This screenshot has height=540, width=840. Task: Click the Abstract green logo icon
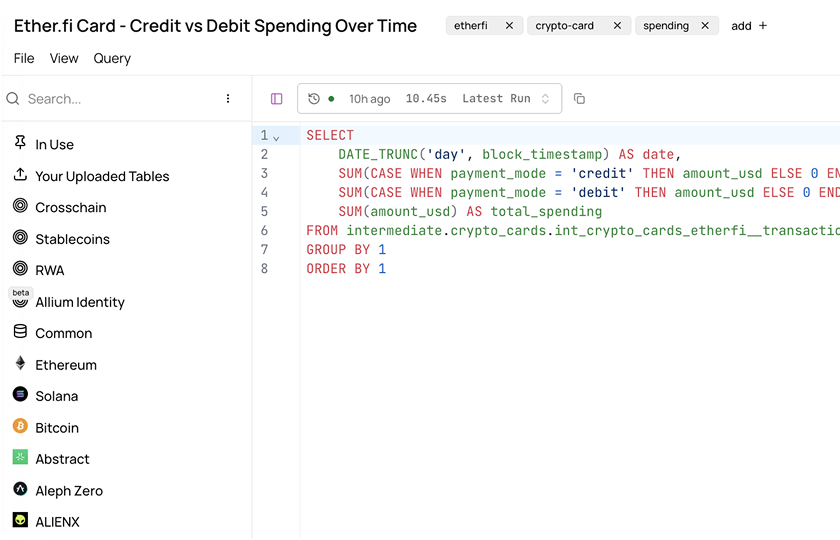[x=20, y=458]
